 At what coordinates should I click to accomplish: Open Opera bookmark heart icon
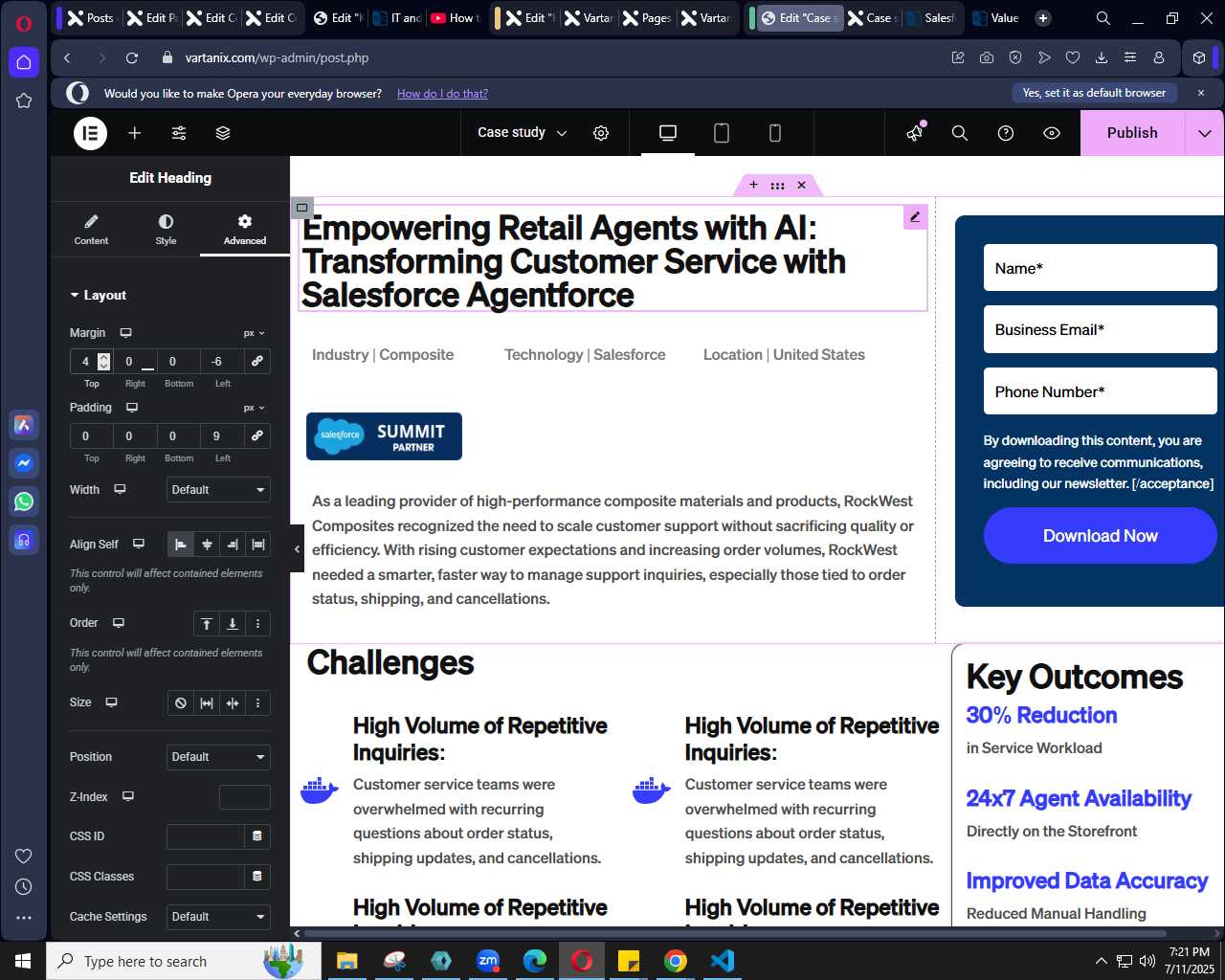[1073, 58]
